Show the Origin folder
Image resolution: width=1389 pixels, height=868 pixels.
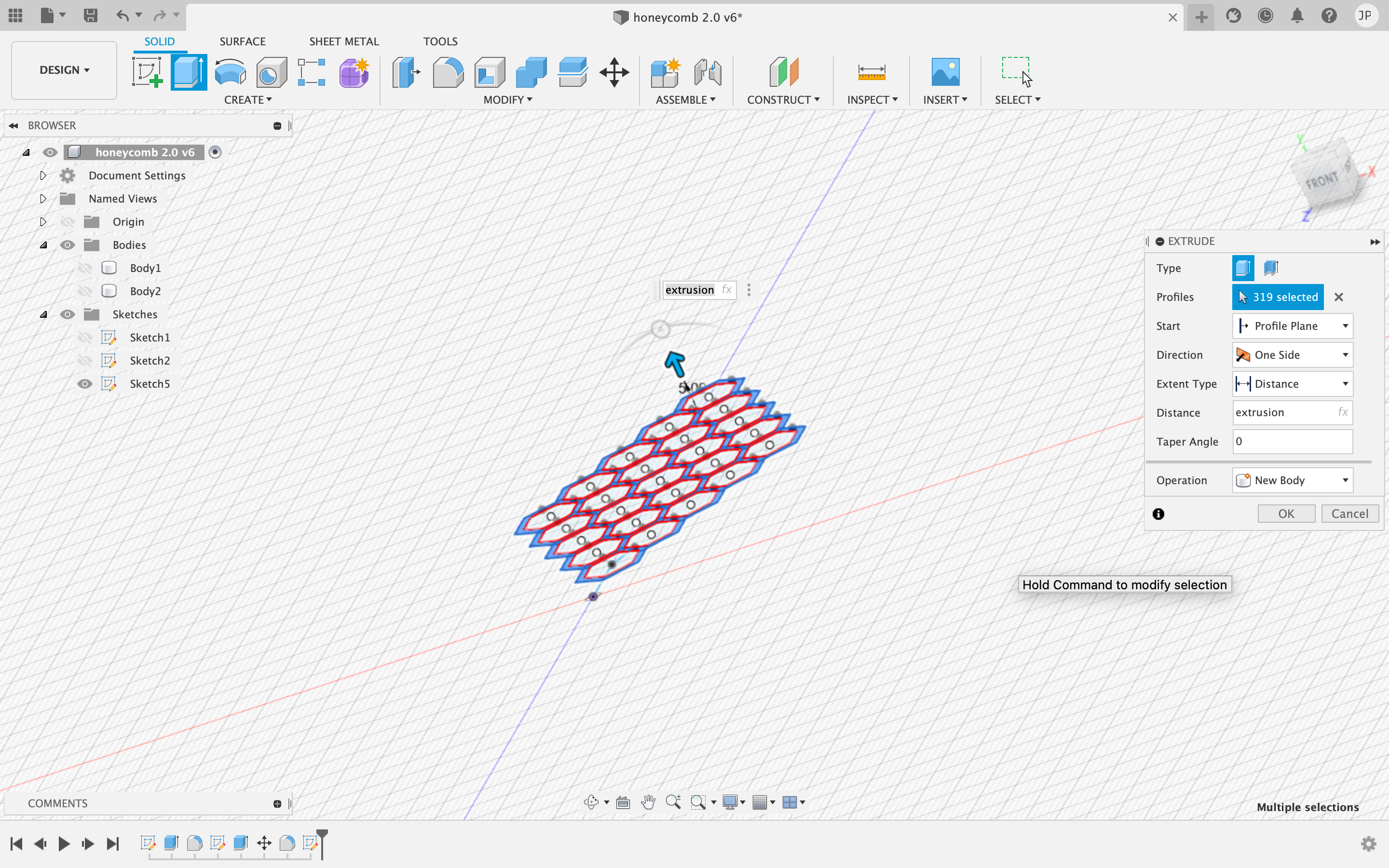[67, 222]
